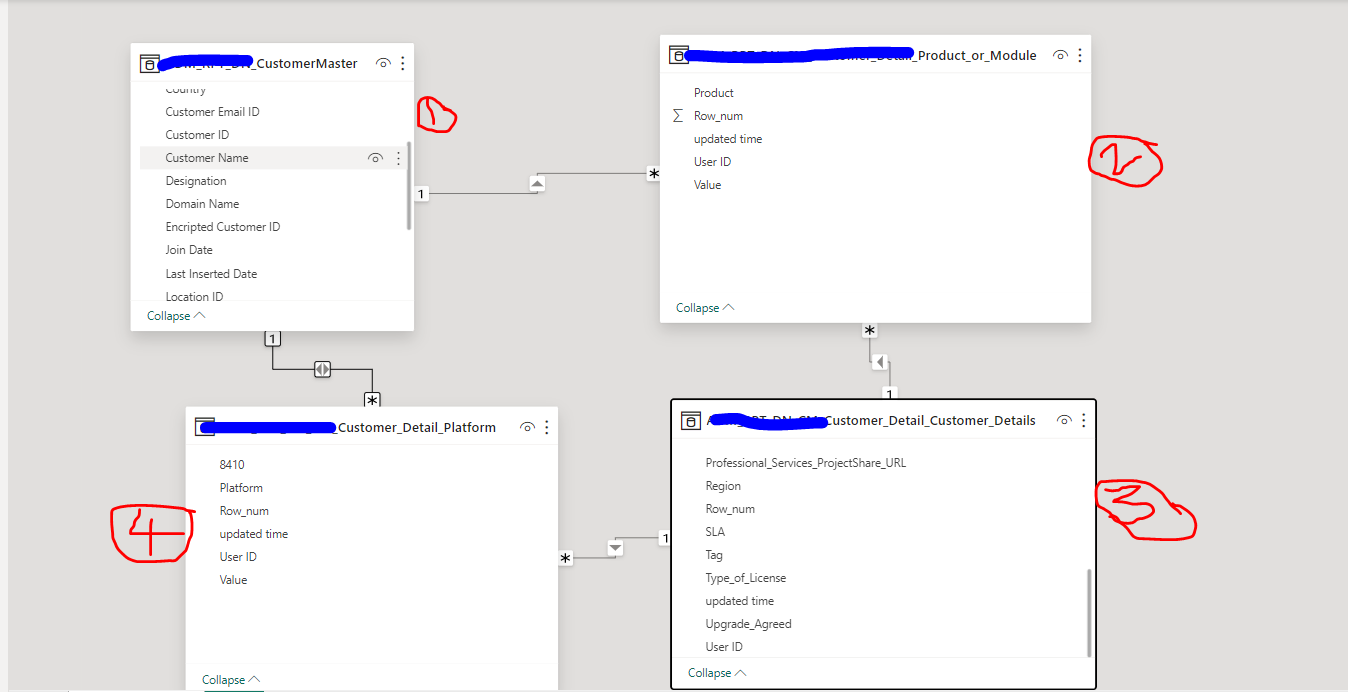The width and height of the screenshot is (1348, 692).
Task: Collapse the Product_or_Module table
Action: [x=705, y=307]
